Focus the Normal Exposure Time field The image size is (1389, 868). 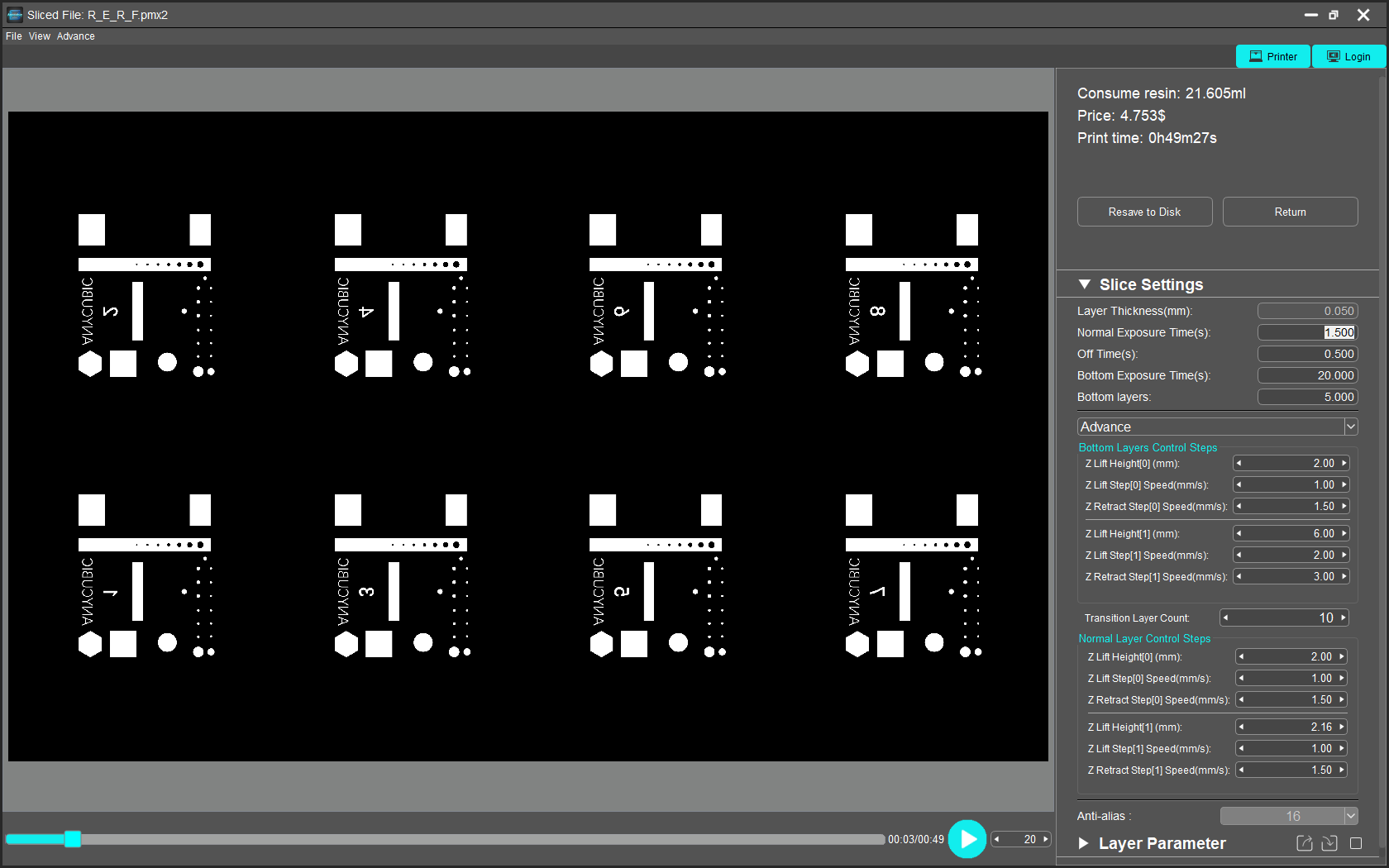coord(1307,332)
